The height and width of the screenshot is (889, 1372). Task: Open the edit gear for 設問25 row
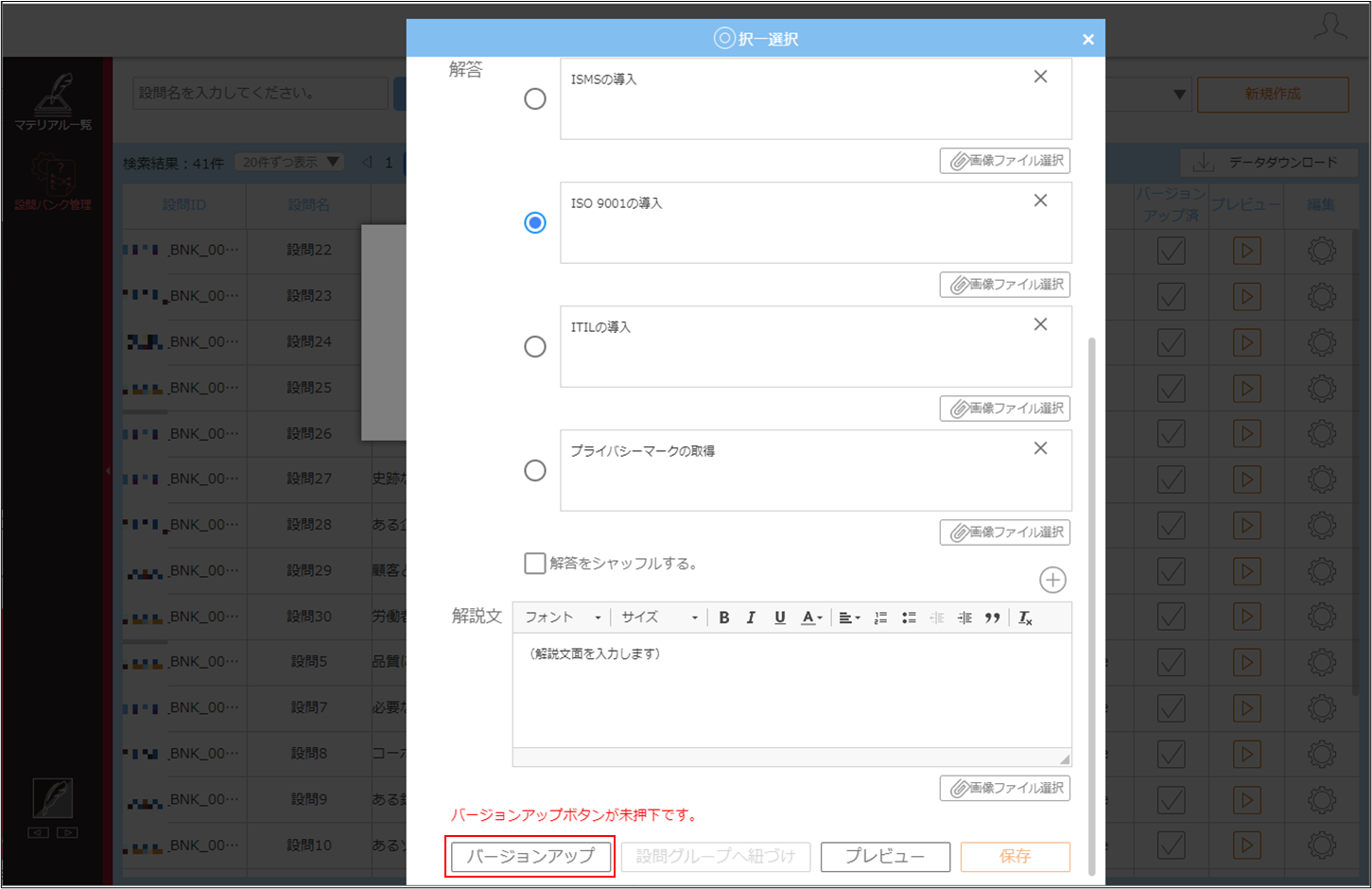(1322, 388)
